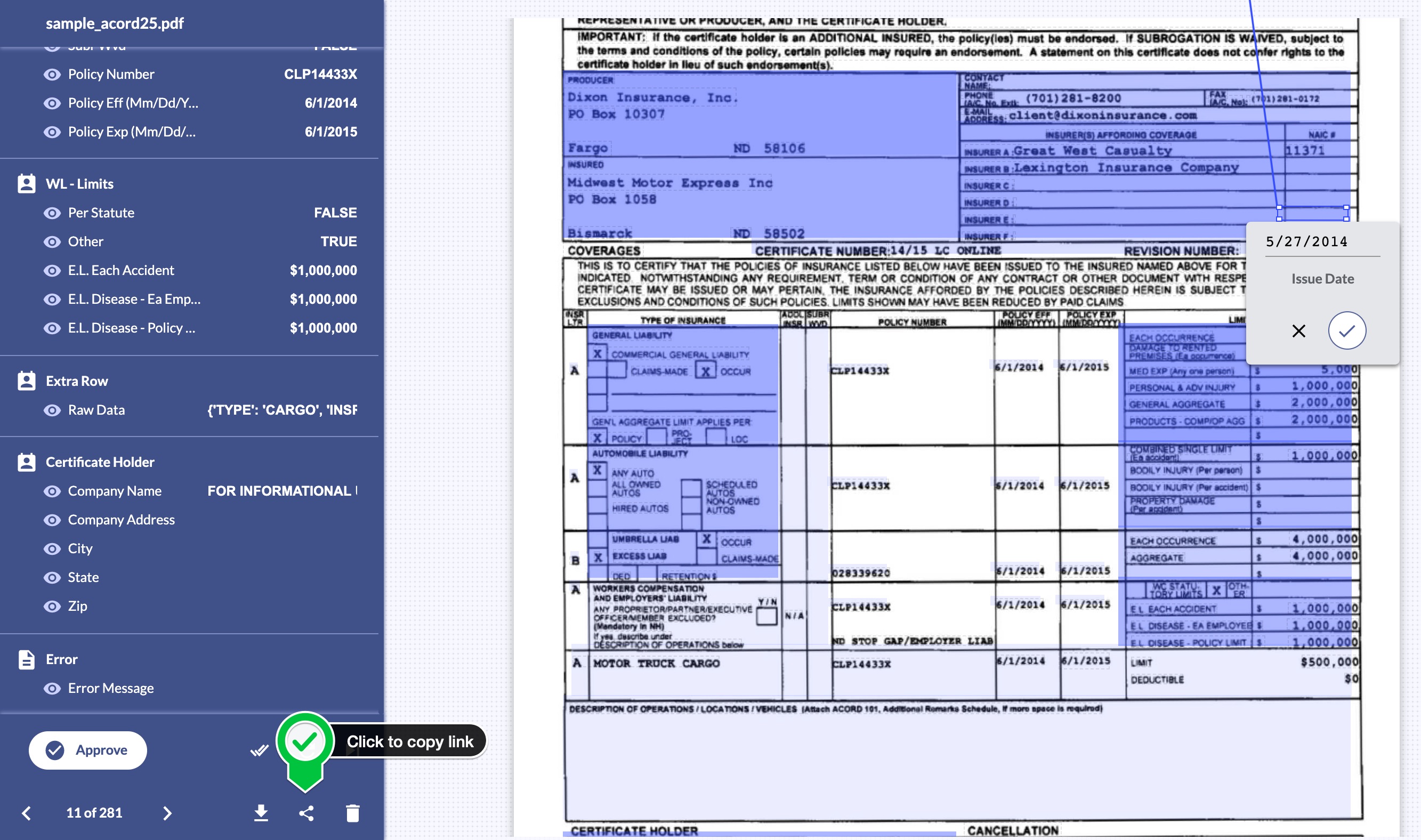
Task: Click Dixon Insurance, Inc. text on document
Action: tap(652, 98)
